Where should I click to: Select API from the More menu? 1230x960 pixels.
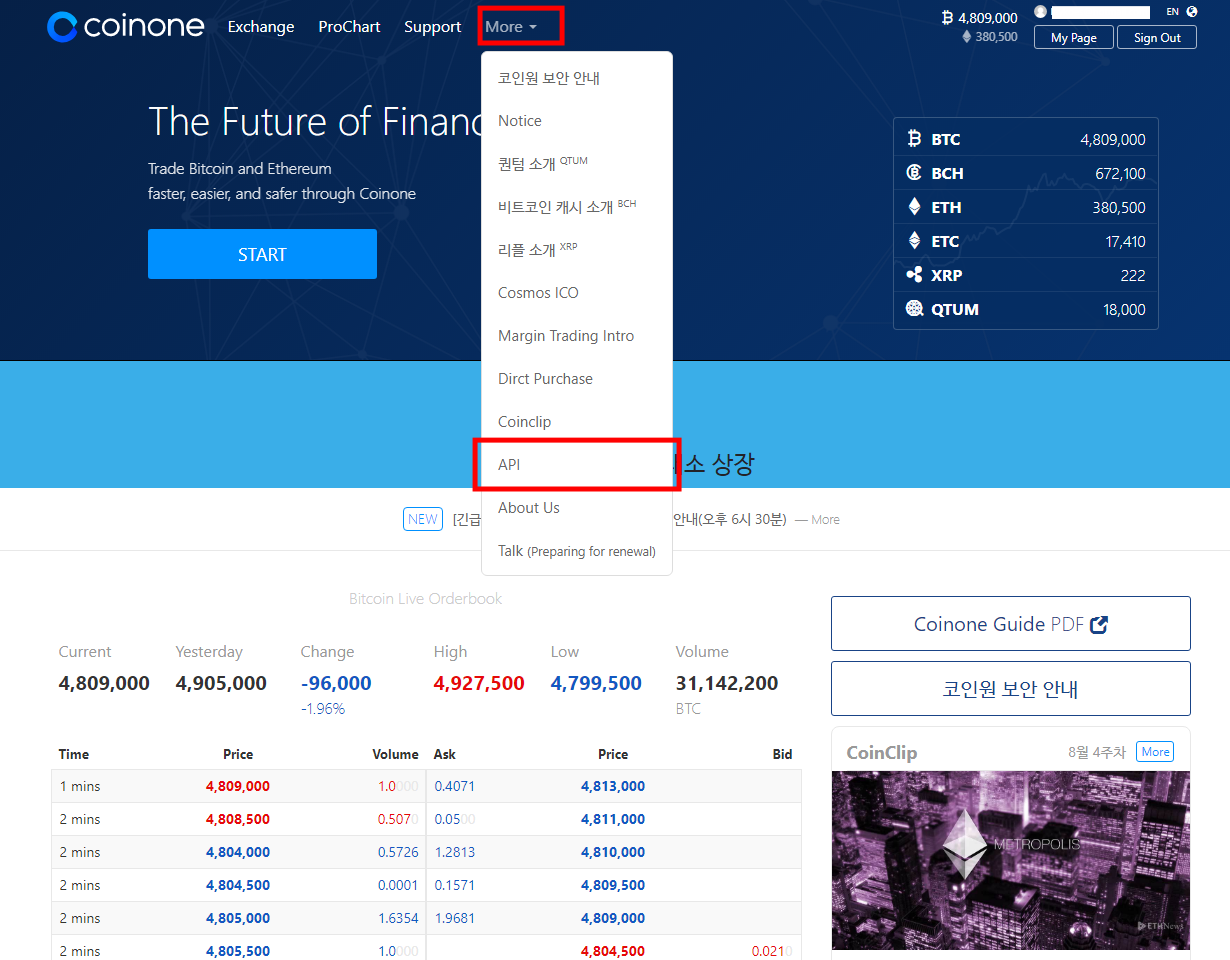509,464
